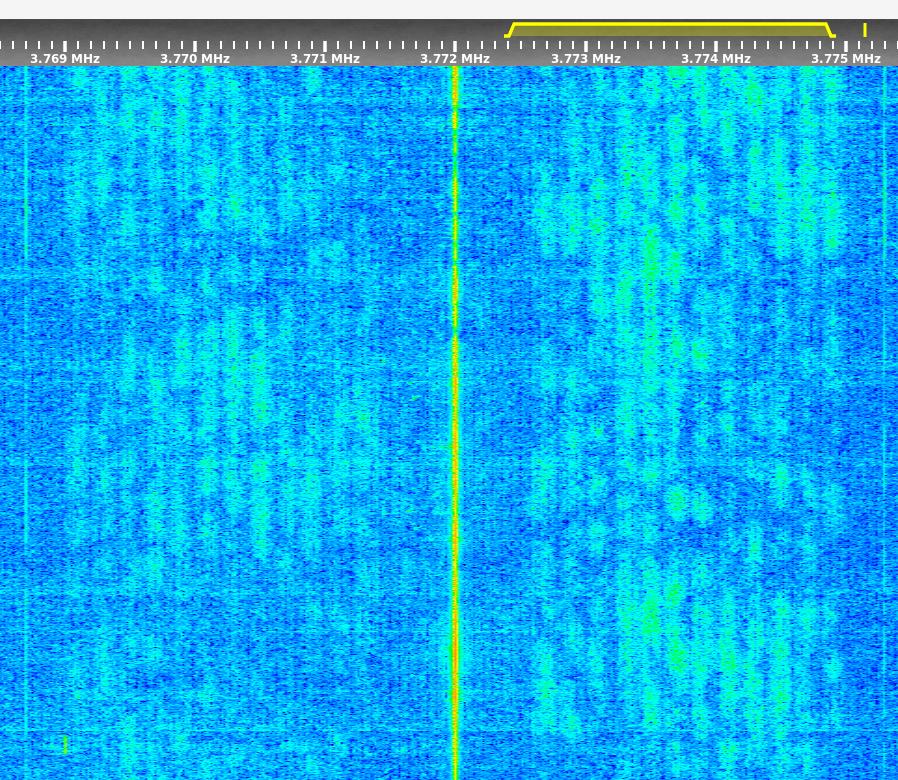This screenshot has width=898, height=780.
Task: Click the 3.774 MHz frequency label
Action: click(716, 58)
